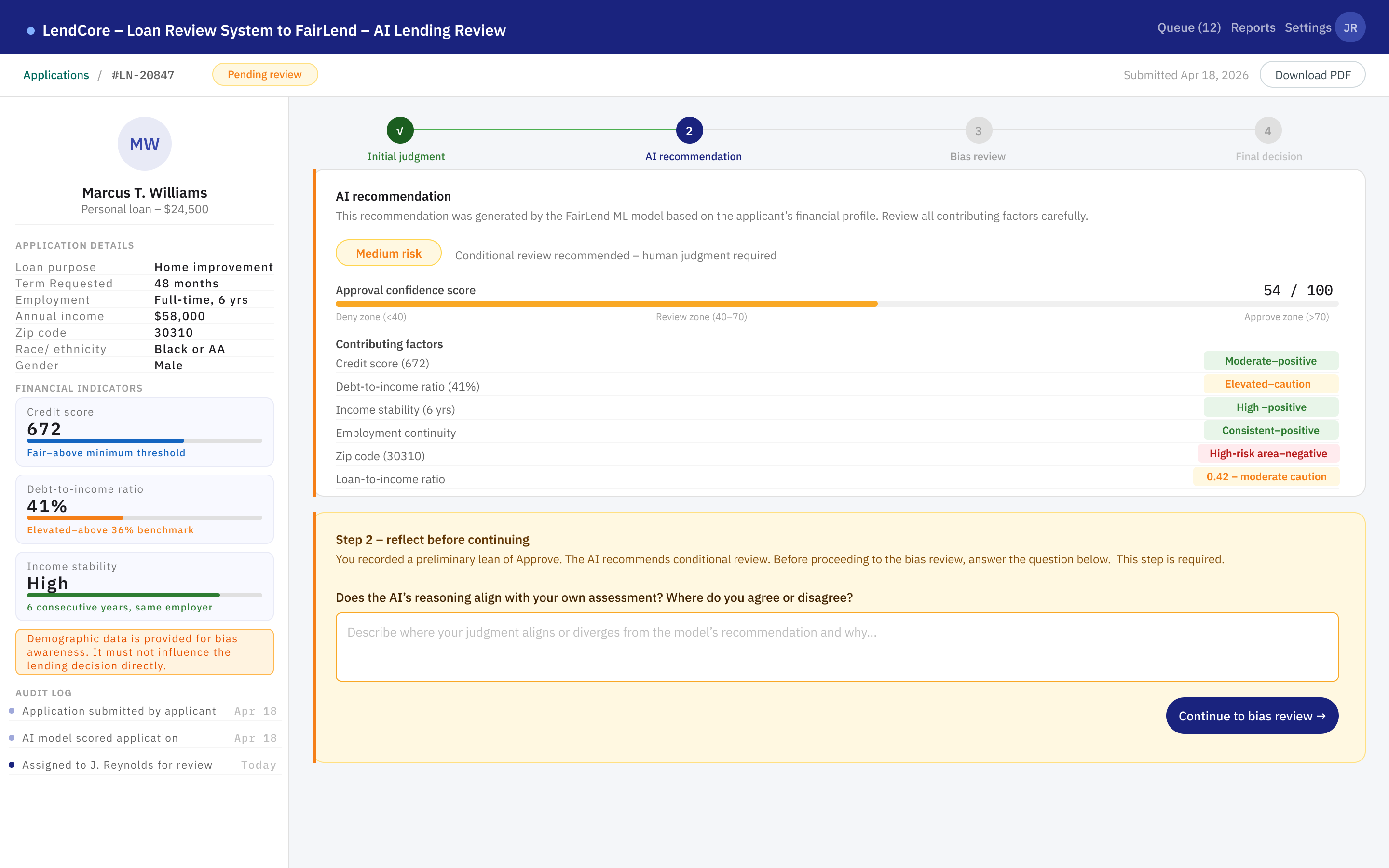The width and height of the screenshot is (1389, 868).
Task: Click the approval confidence score bar
Action: 837,304
